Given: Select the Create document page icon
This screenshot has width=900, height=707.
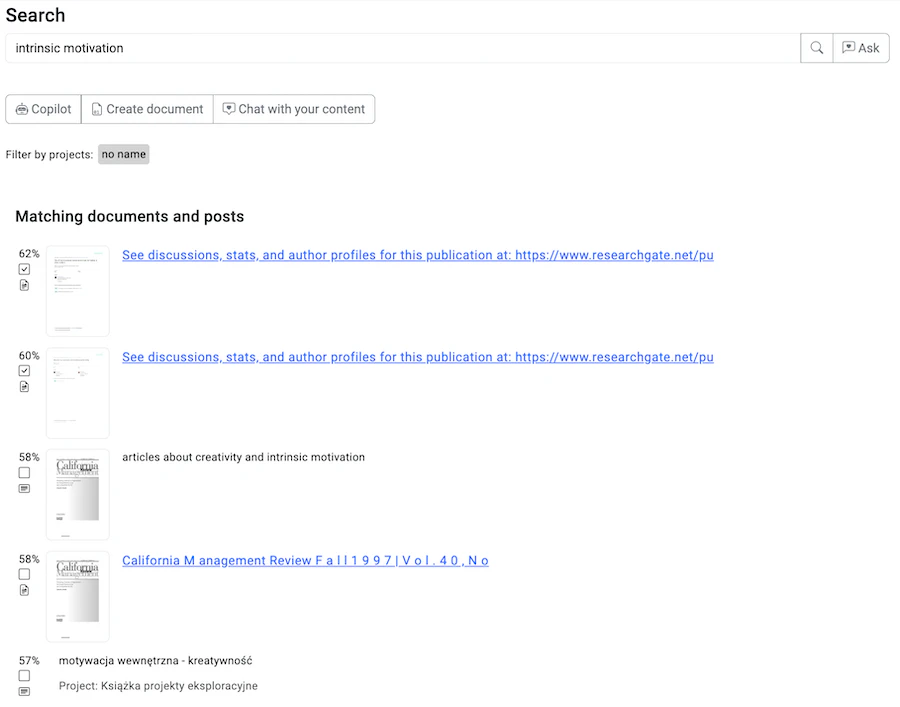Looking at the screenshot, I should [96, 109].
